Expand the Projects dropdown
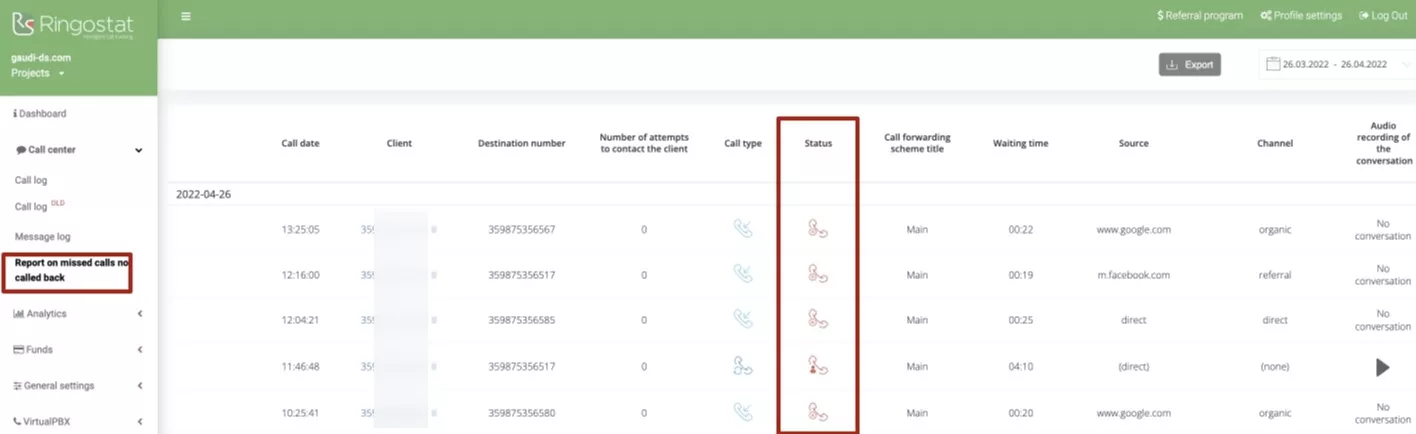 point(38,73)
